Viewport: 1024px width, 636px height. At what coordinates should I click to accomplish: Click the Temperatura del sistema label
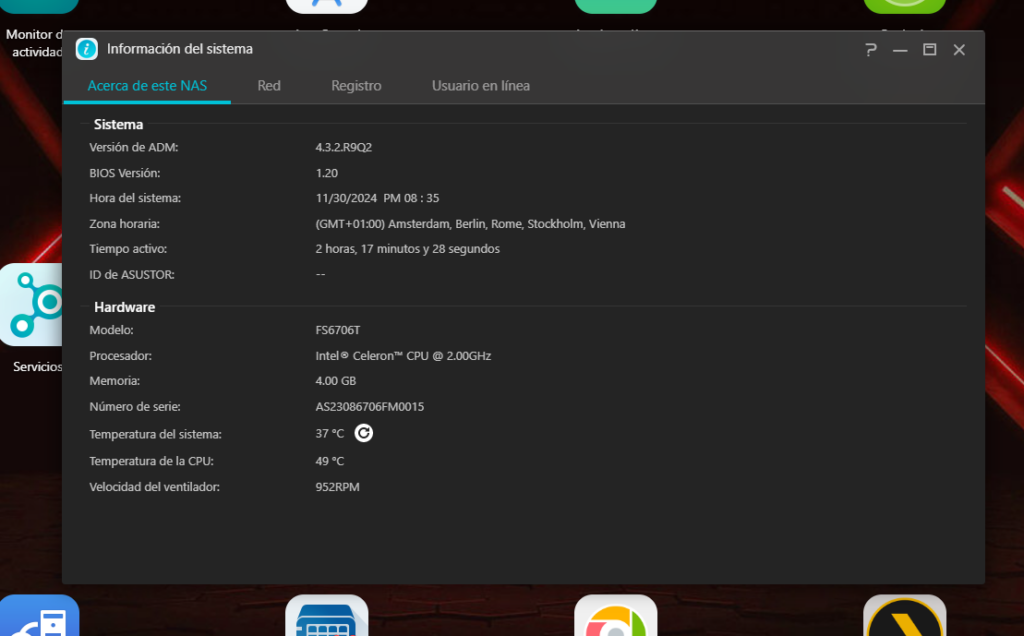pyautogui.click(x=155, y=434)
